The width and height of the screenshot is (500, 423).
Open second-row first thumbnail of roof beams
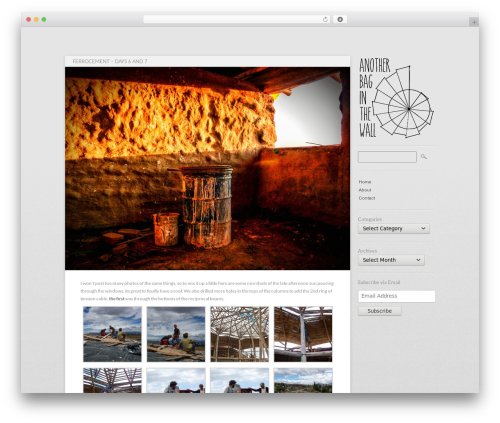click(x=112, y=380)
